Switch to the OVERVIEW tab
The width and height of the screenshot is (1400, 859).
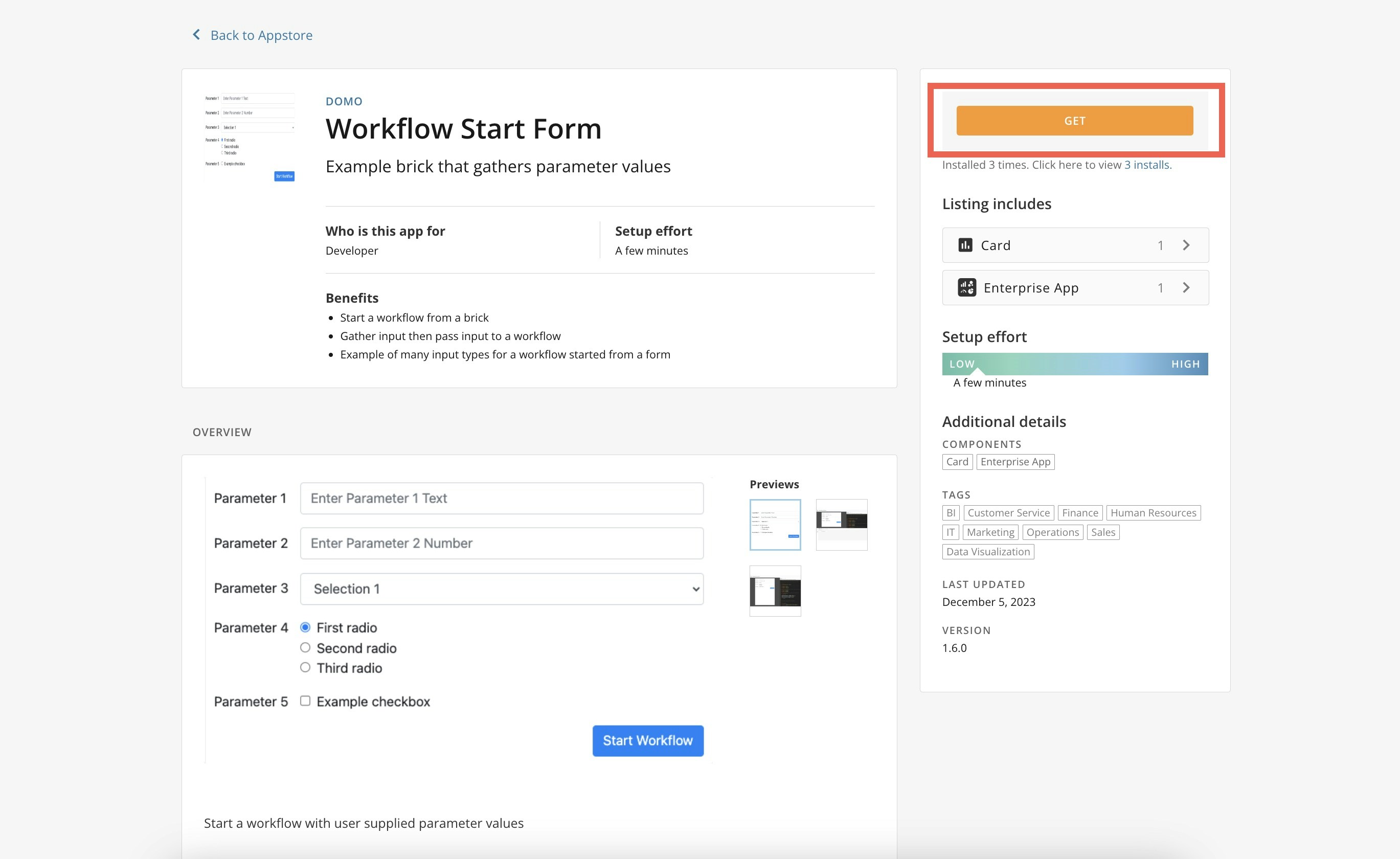[221, 432]
